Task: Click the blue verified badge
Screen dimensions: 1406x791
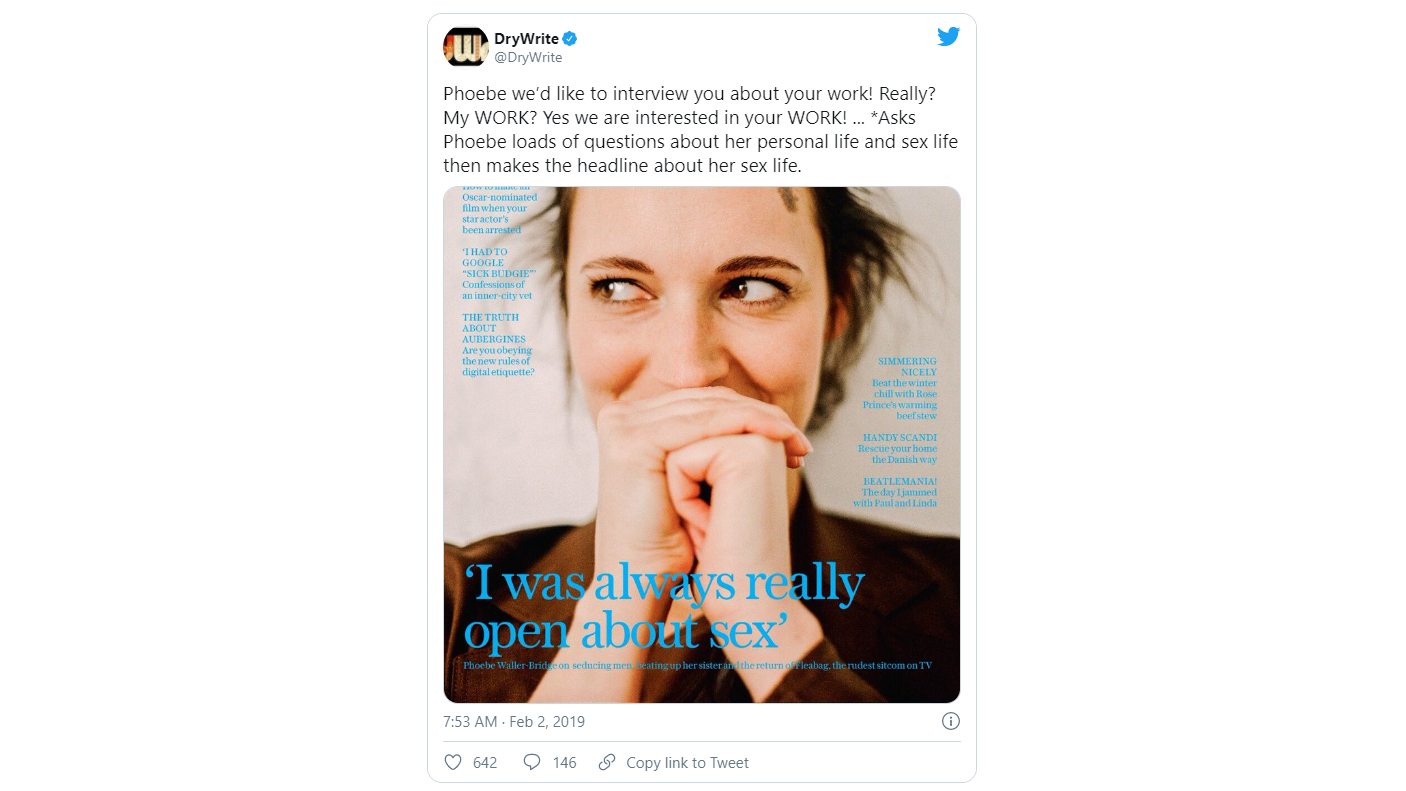Action: tap(570, 39)
